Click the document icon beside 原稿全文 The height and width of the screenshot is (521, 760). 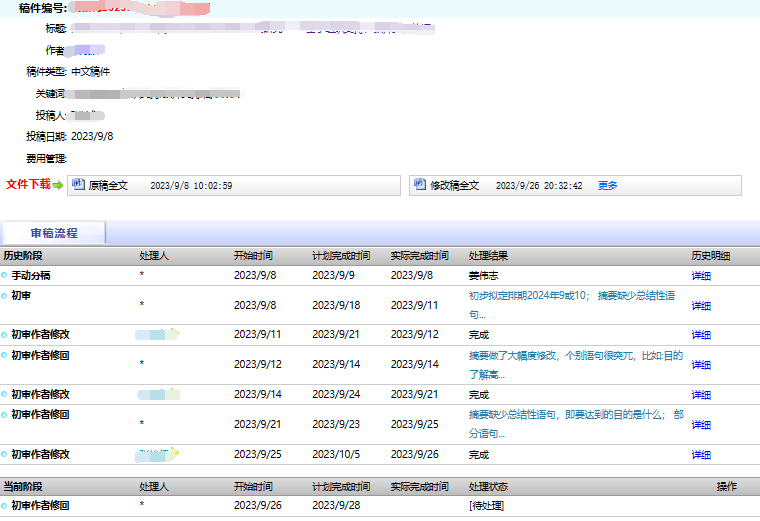[x=78, y=185]
